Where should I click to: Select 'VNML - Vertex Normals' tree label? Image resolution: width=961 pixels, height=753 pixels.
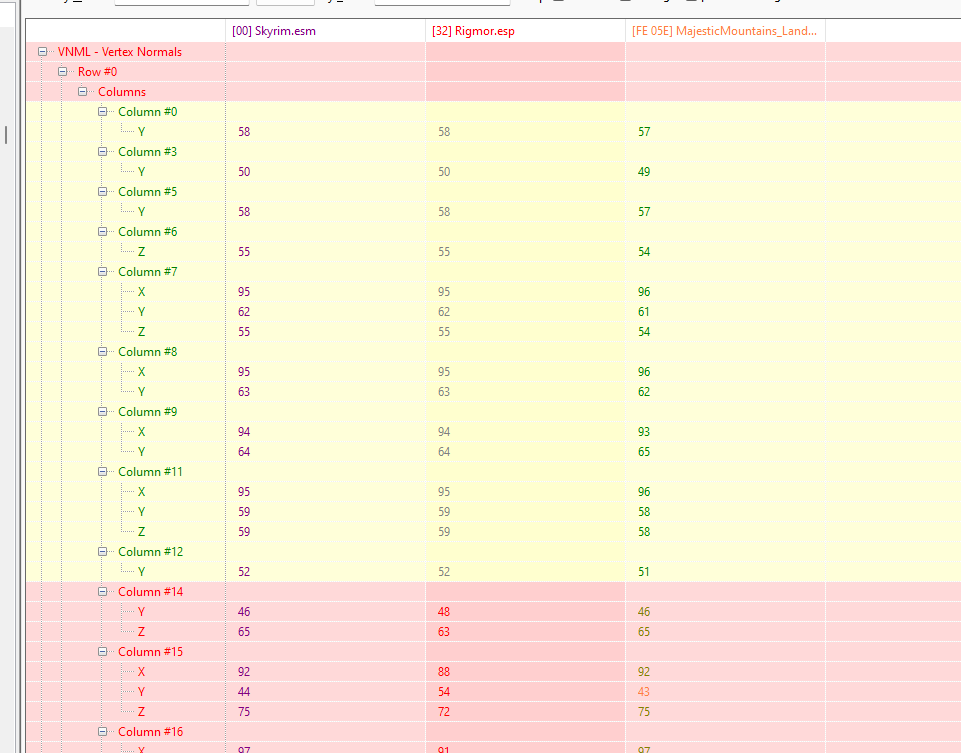(120, 52)
